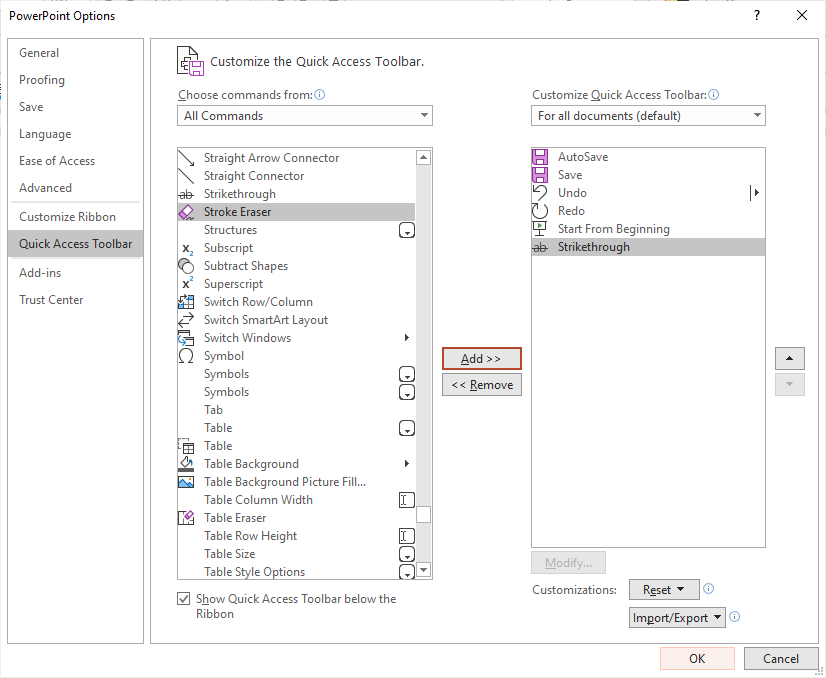Select Start From Beginning icon
The image size is (826, 678).
540,229
